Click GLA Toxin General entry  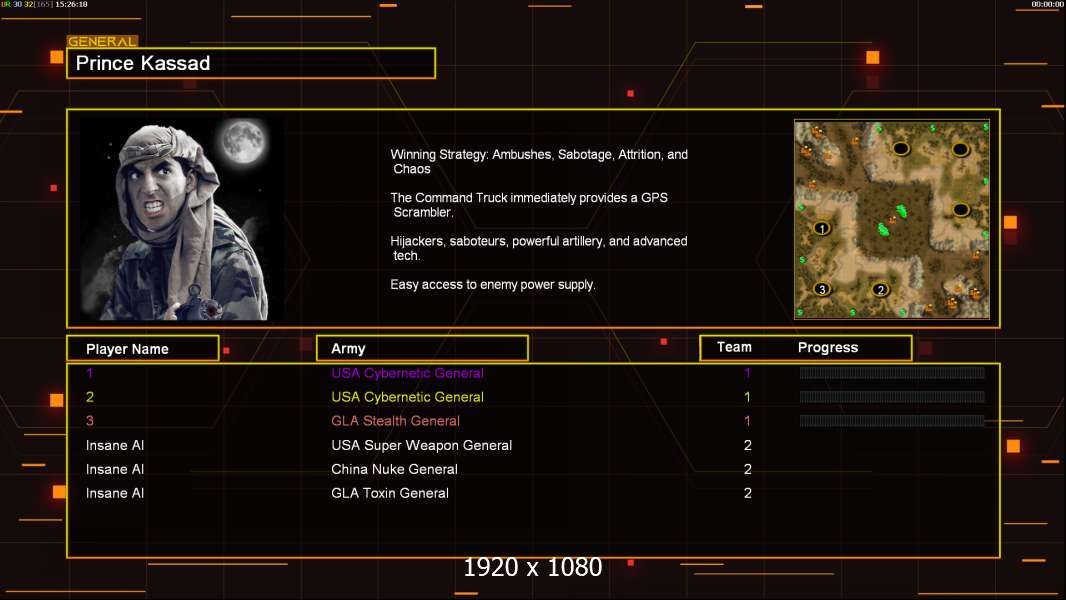click(x=390, y=493)
